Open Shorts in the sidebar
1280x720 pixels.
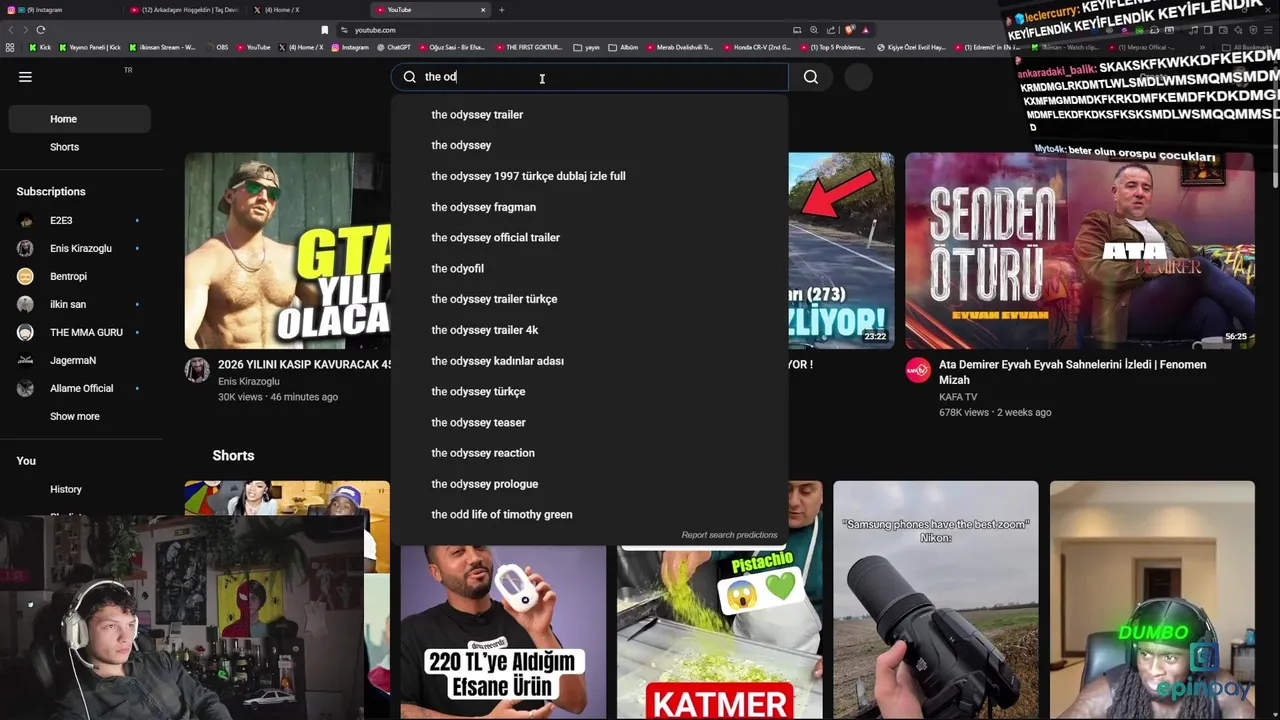[80, 147]
